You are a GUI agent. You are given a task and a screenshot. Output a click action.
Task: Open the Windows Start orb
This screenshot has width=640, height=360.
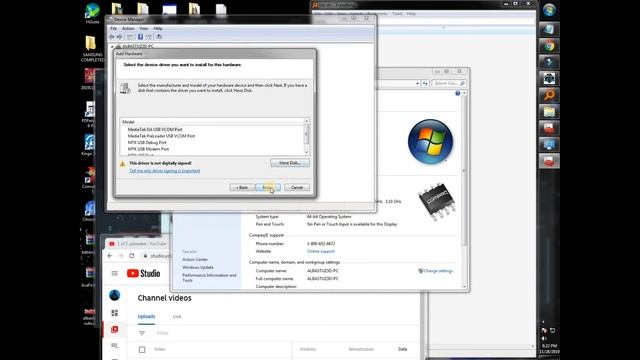(x=549, y=10)
